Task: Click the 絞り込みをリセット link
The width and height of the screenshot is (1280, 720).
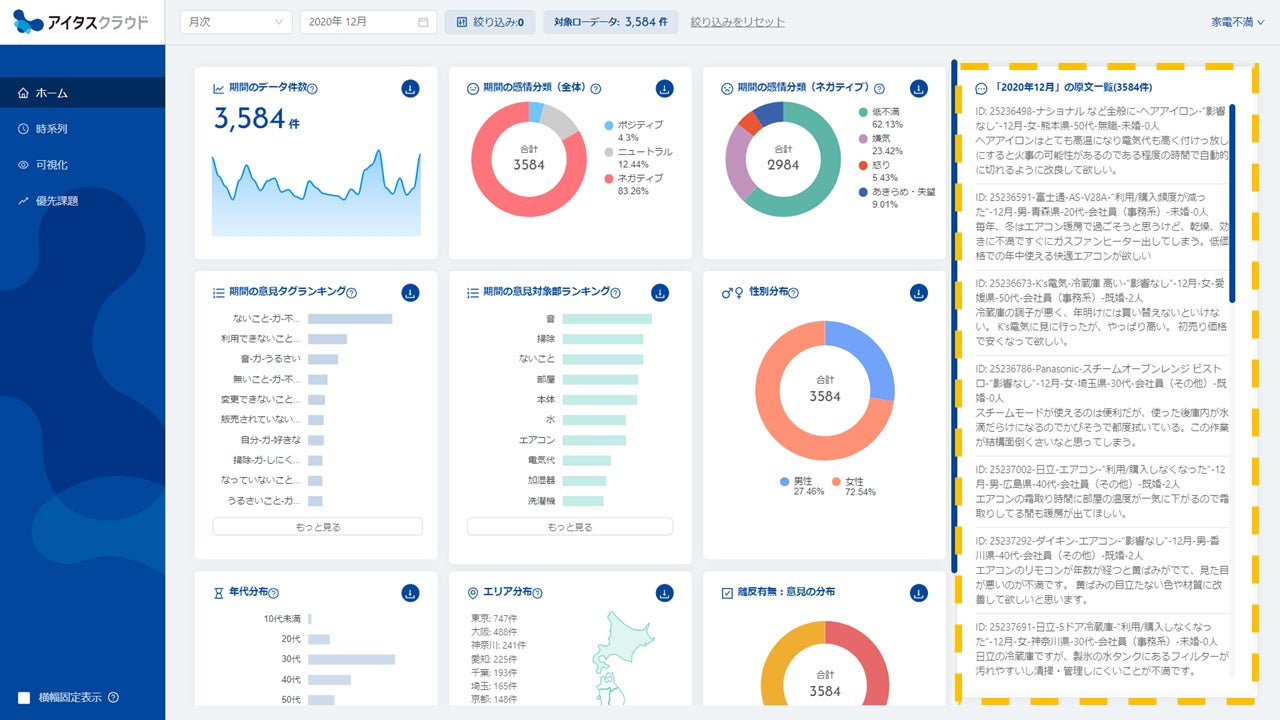Action: point(737,22)
